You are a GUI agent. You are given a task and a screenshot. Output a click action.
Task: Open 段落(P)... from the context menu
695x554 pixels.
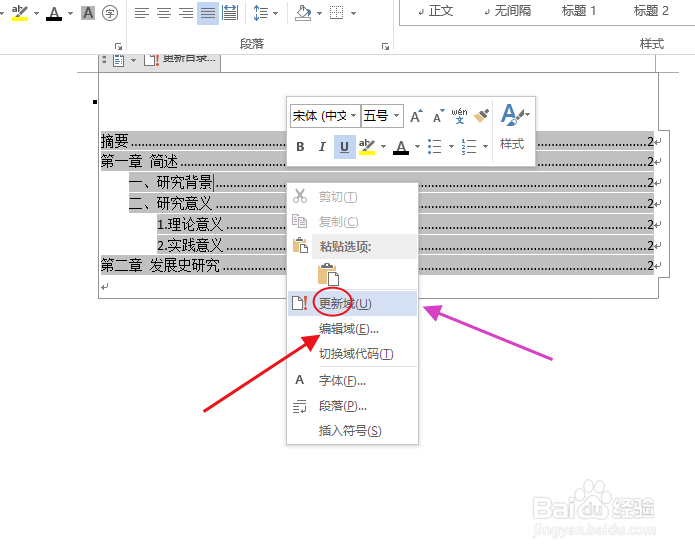coord(352,406)
